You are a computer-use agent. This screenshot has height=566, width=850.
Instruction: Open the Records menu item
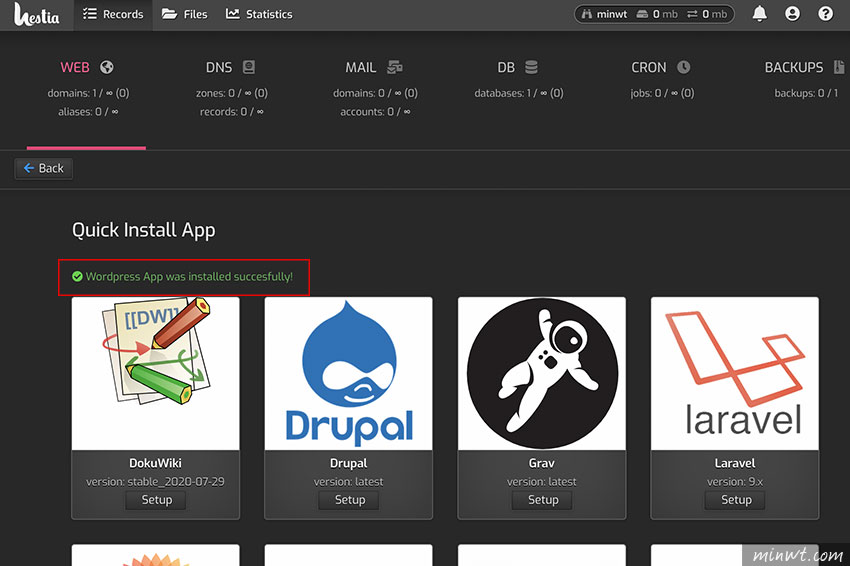pos(113,15)
